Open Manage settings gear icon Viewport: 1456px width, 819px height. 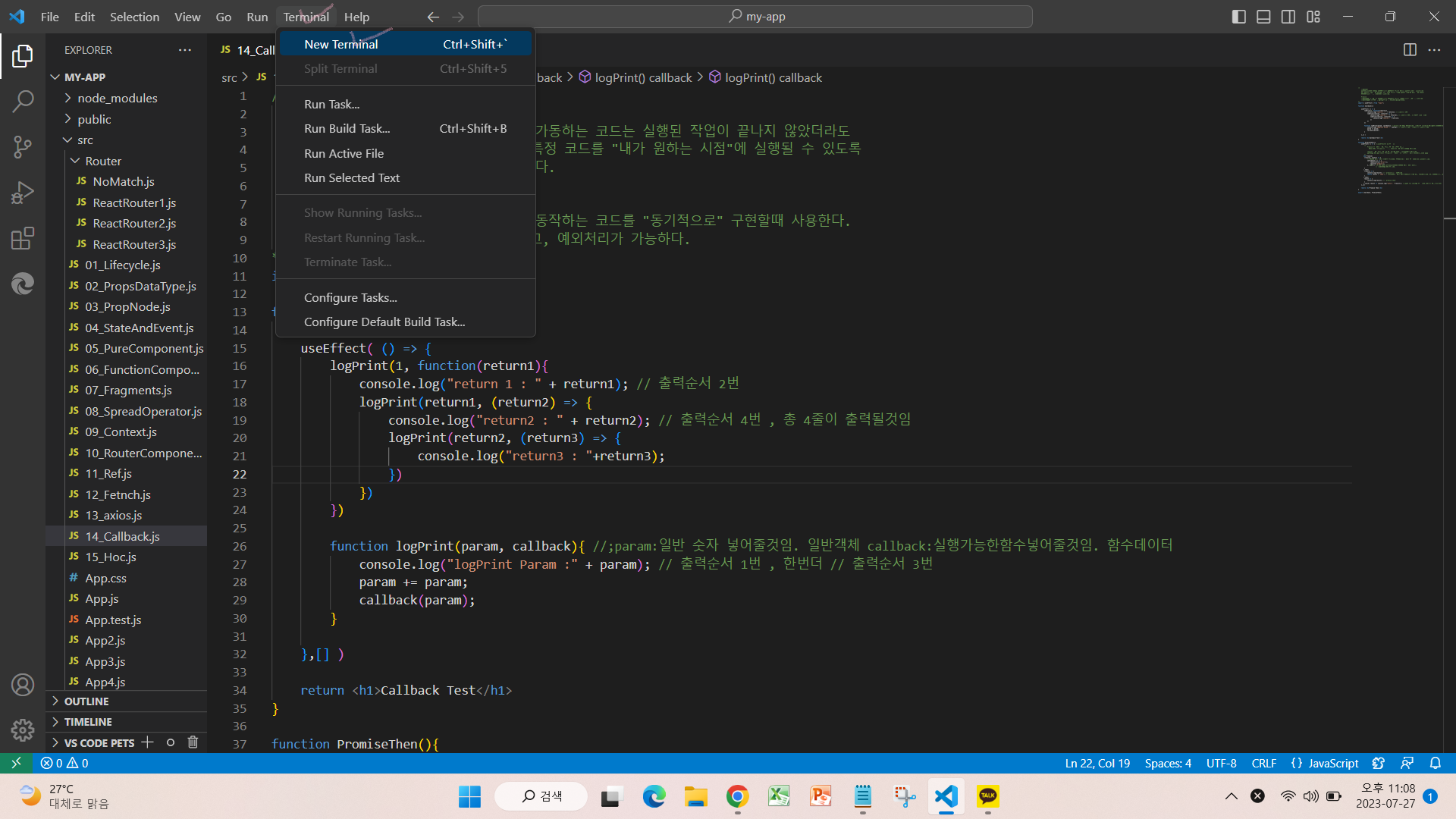23,730
